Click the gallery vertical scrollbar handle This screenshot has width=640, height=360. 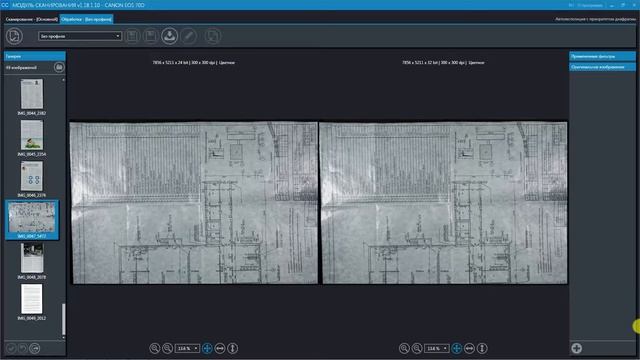[63, 319]
